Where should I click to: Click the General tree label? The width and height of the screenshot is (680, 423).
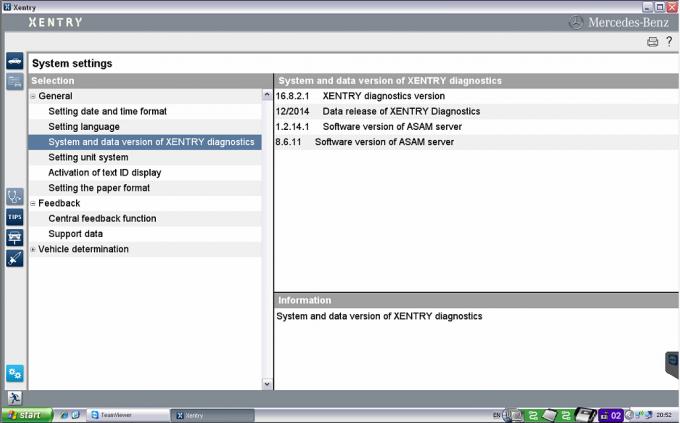[55, 96]
